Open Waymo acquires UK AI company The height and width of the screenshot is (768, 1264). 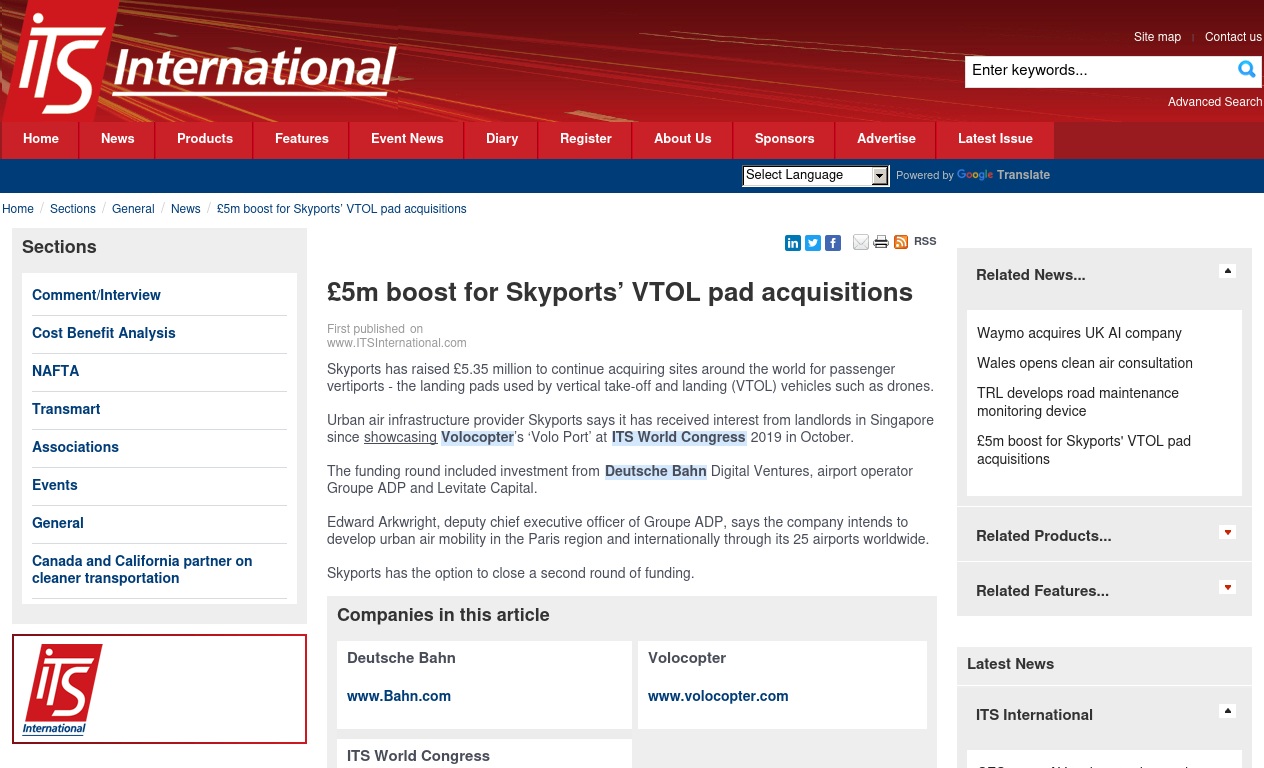[1079, 333]
